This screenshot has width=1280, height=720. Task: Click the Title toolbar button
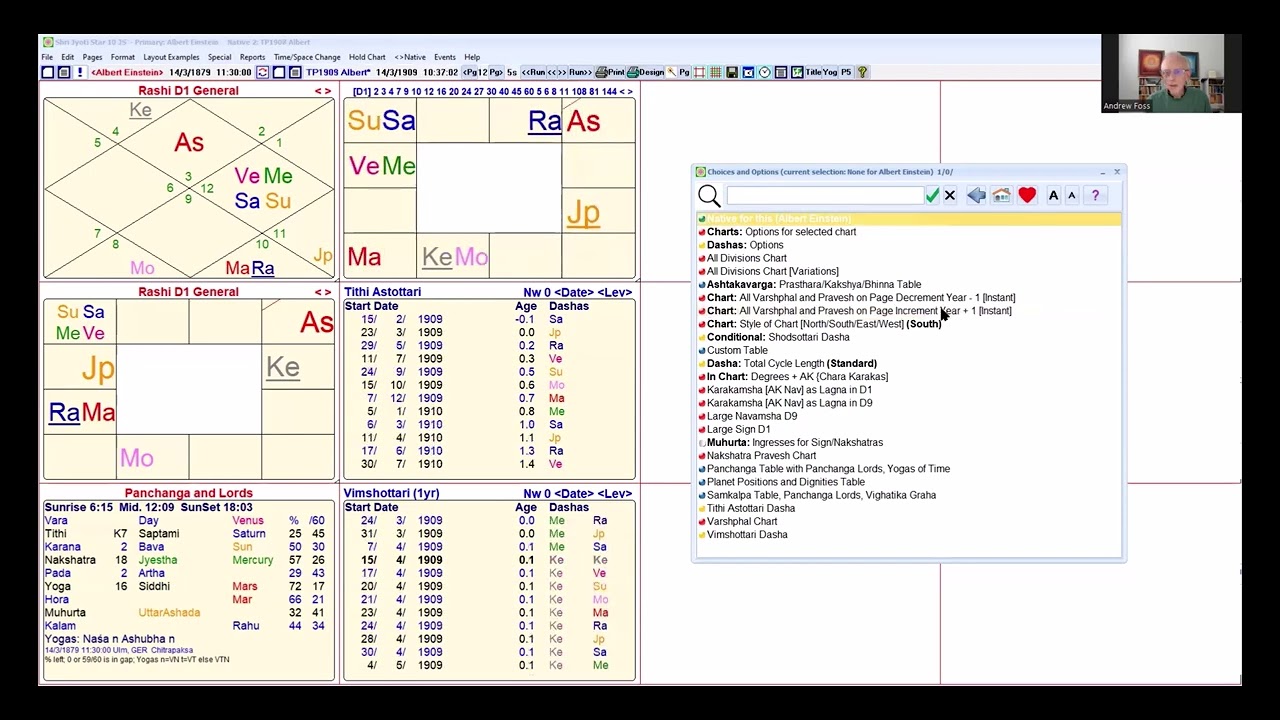click(813, 72)
